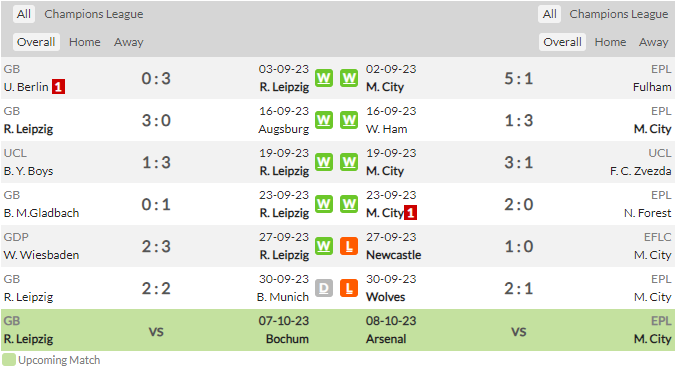This screenshot has height=380, width=676.
Task: Click the grey D badge on the B. Munich row
Action: point(324,288)
